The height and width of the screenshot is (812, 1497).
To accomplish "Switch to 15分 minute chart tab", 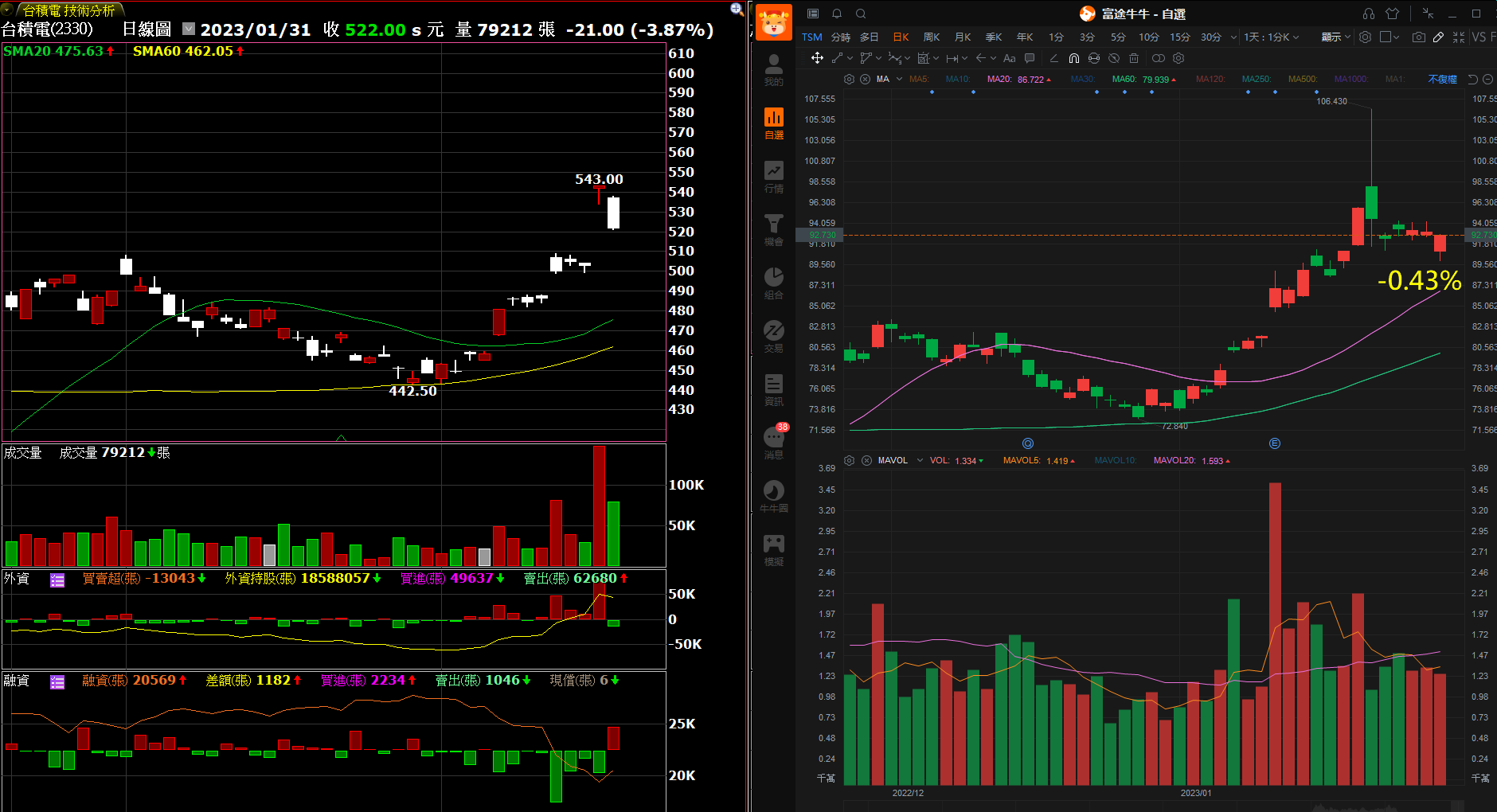I will (x=1180, y=37).
